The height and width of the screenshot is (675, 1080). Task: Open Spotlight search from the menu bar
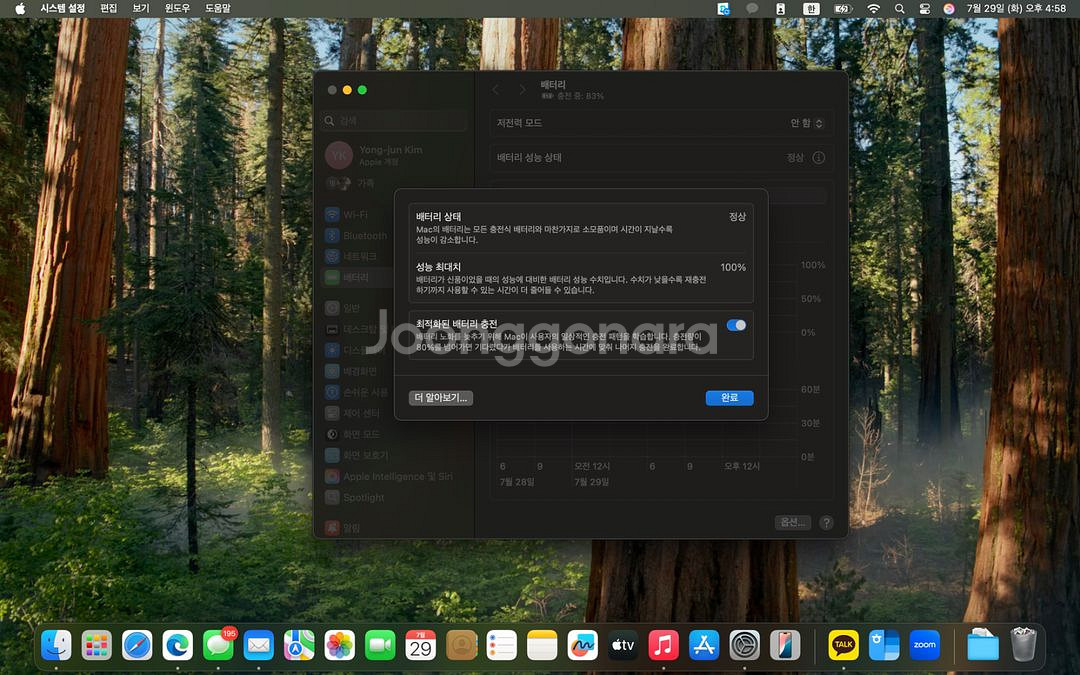coord(900,8)
